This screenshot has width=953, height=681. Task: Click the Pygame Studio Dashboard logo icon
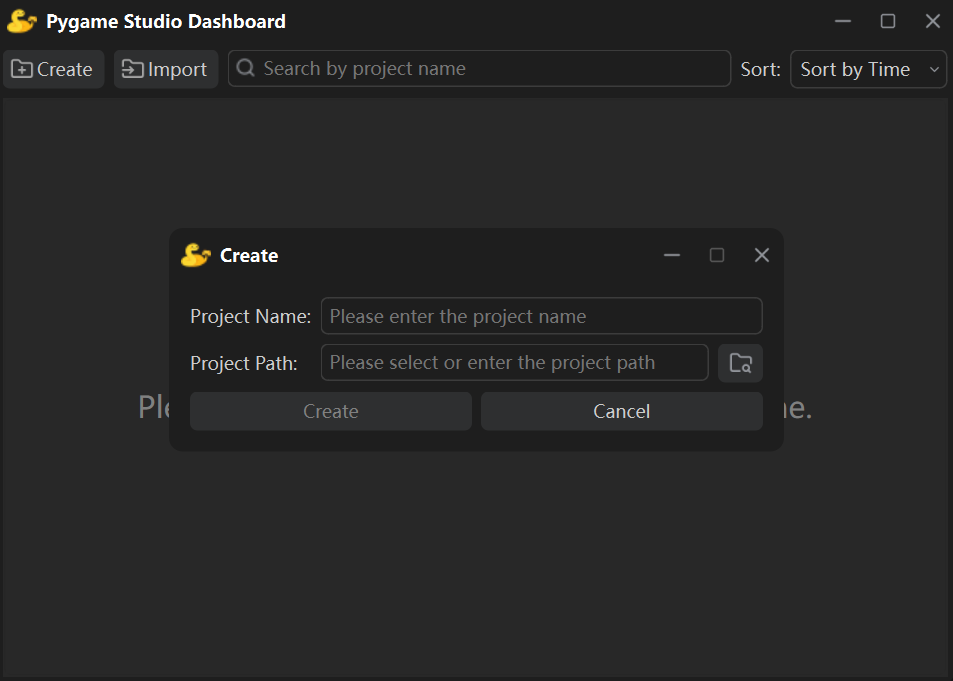22,21
